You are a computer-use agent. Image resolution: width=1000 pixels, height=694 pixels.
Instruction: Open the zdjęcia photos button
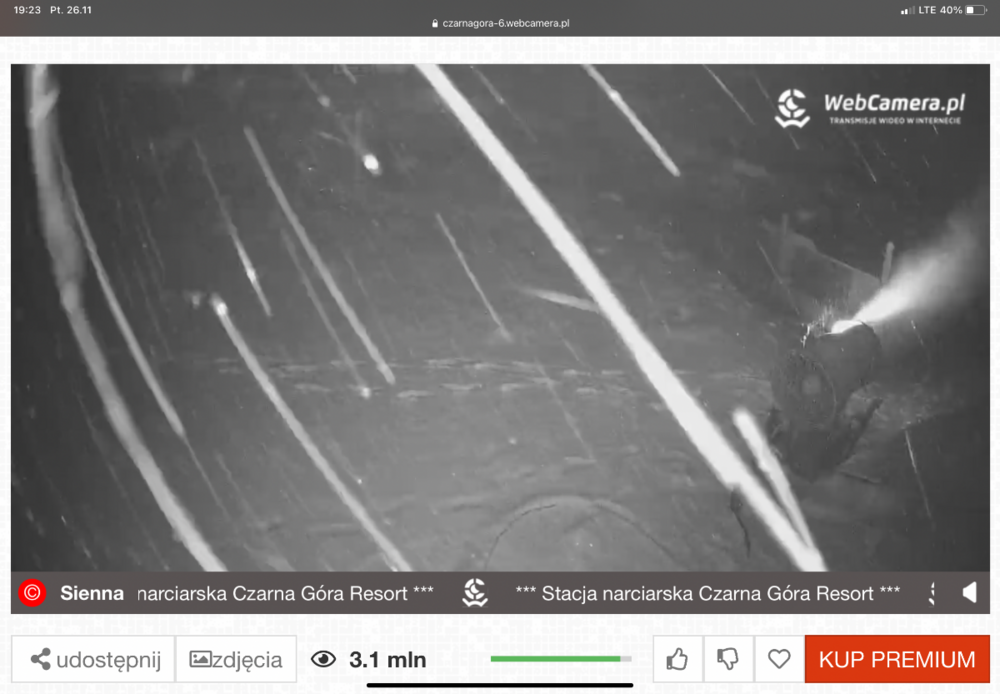point(236,659)
